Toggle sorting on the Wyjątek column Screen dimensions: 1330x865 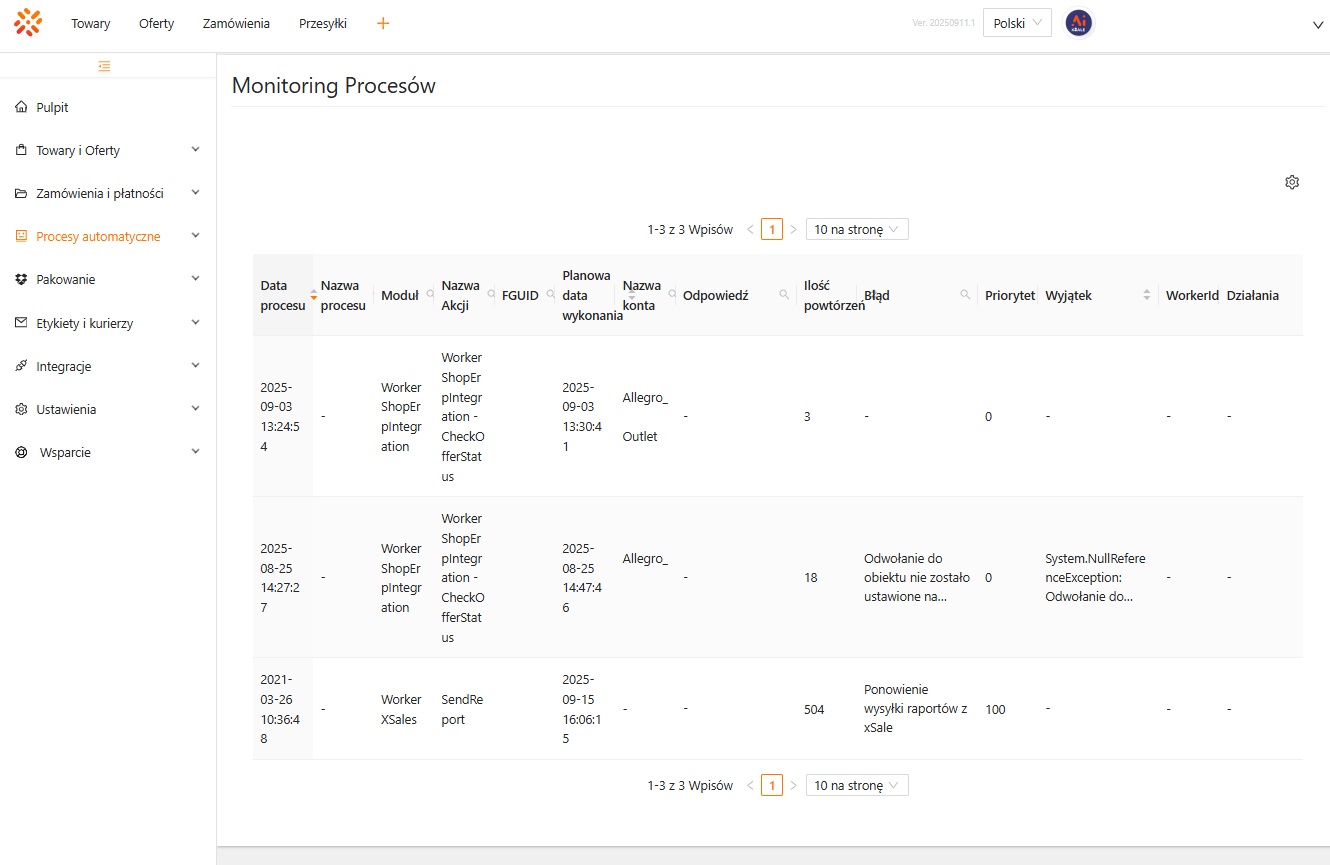pyautogui.click(x=1146, y=295)
